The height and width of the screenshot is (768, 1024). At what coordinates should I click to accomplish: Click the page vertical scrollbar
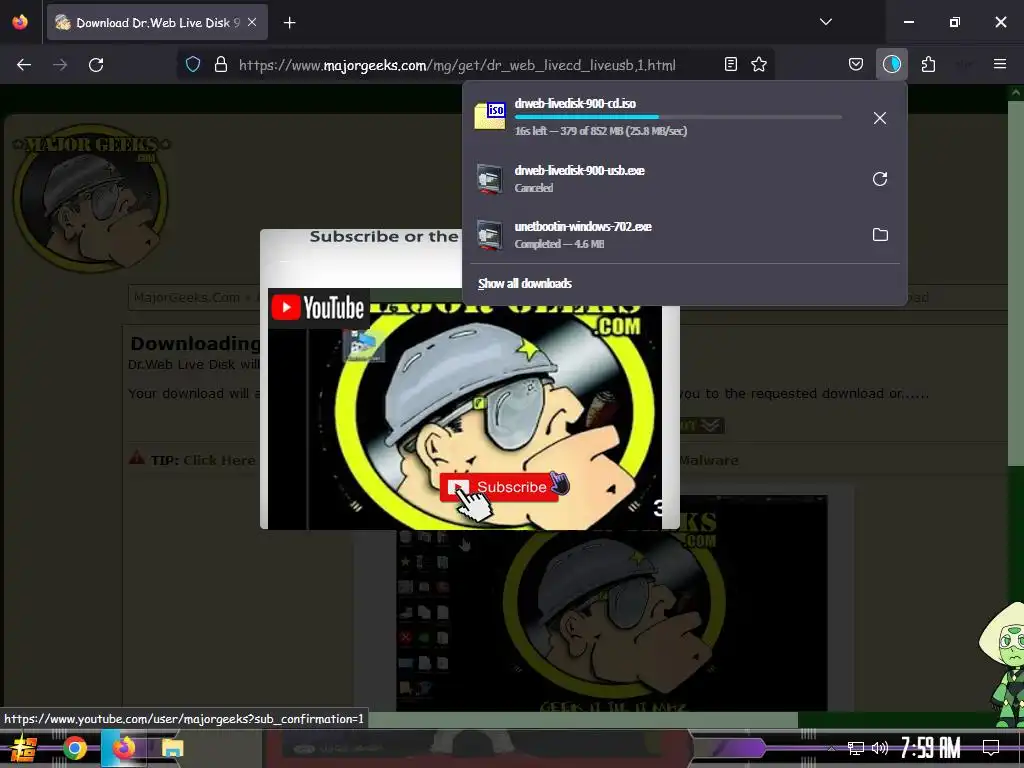[x=1016, y=284]
